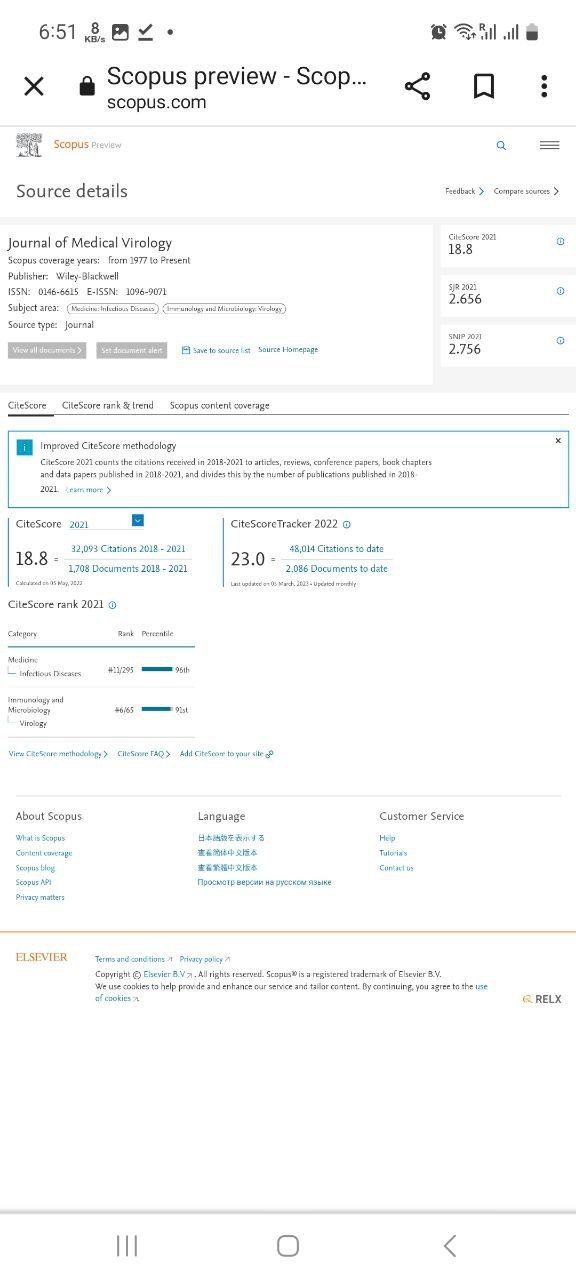
Task: Click the info icon beside SNIP 2021
Action: point(560,340)
